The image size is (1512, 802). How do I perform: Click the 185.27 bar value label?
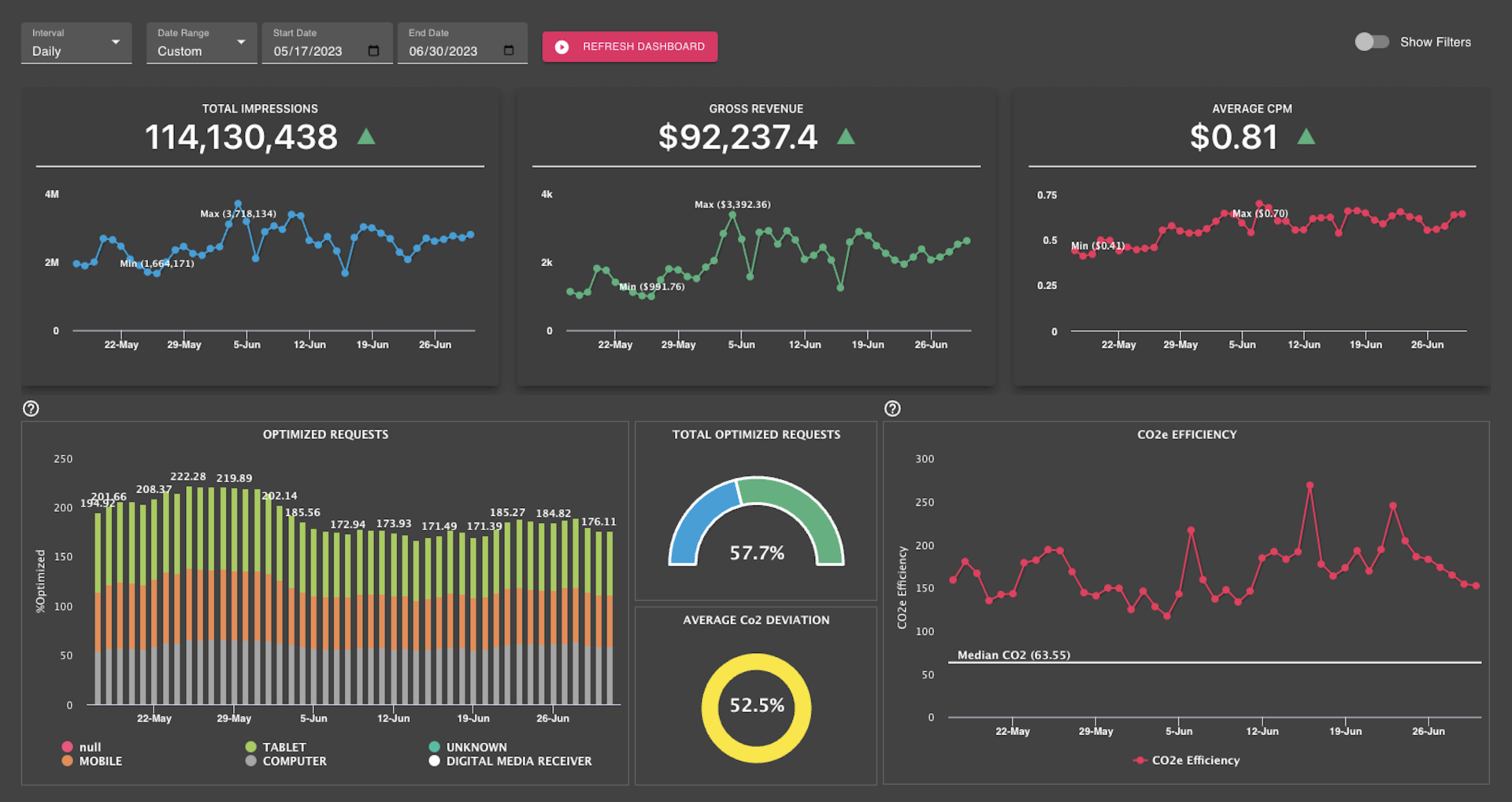pos(507,512)
